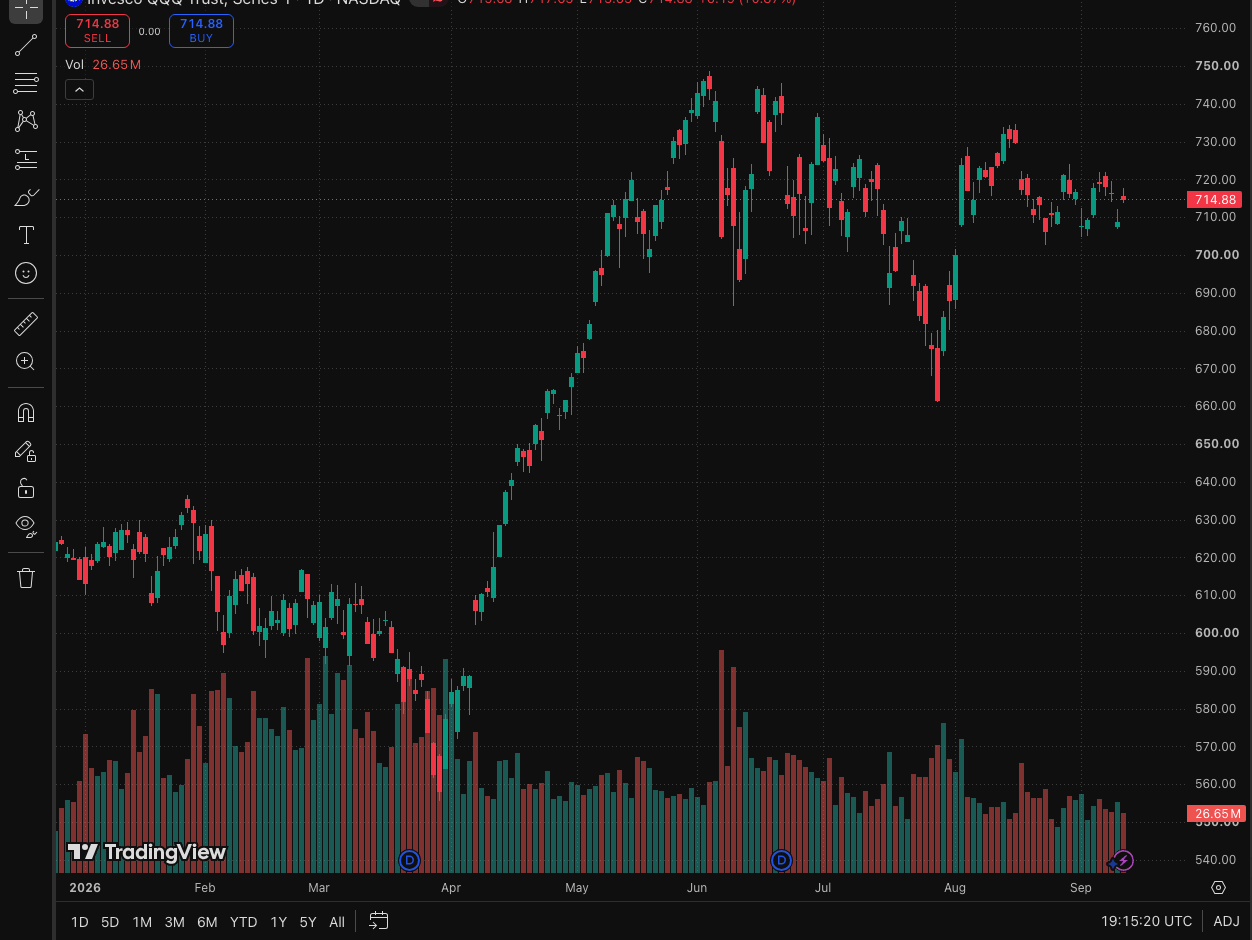
Task: Toggle magnet mode for drawings
Action: (x=26, y=413)
